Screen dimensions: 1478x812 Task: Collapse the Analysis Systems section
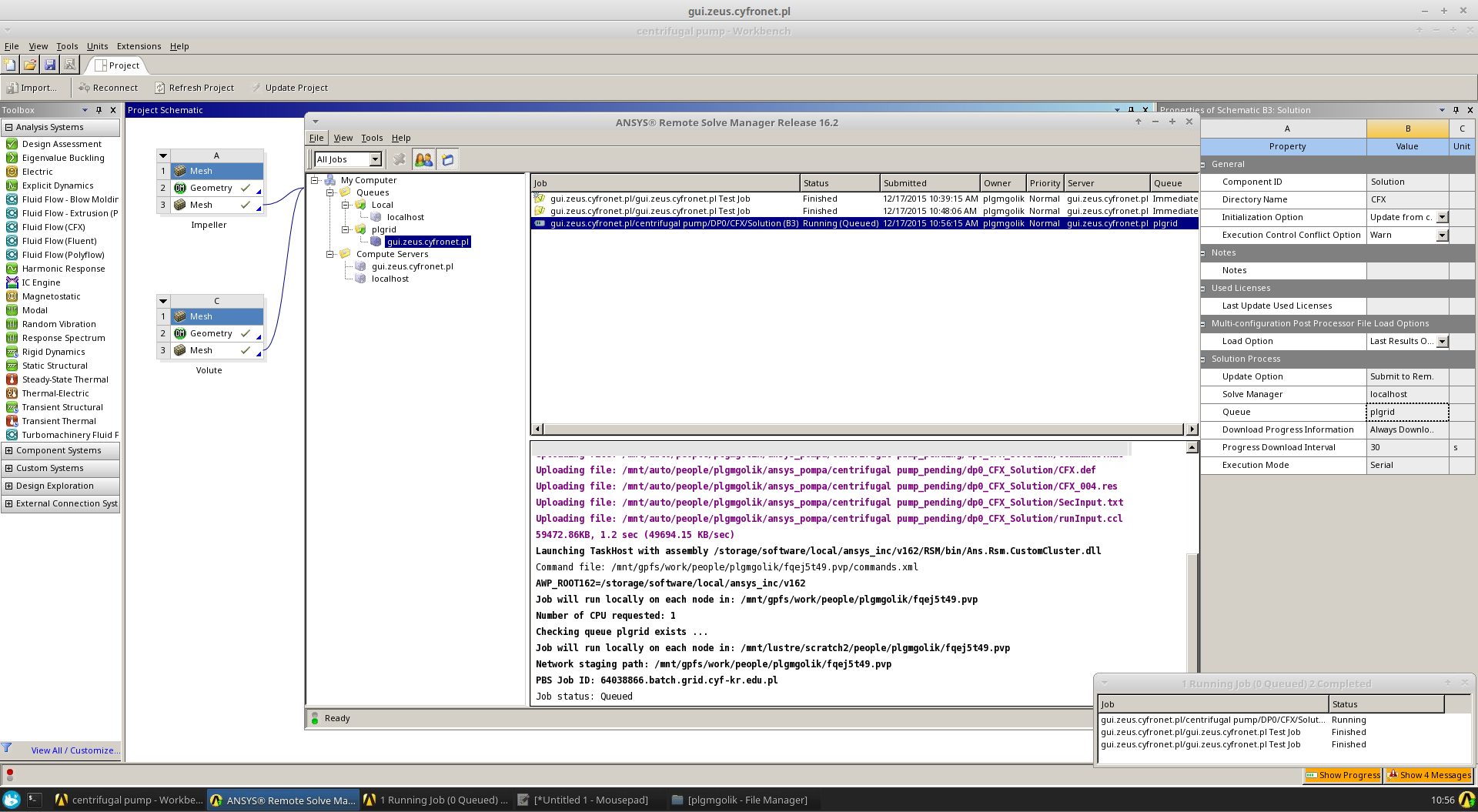pyautogui.click(x=8, y=127)
